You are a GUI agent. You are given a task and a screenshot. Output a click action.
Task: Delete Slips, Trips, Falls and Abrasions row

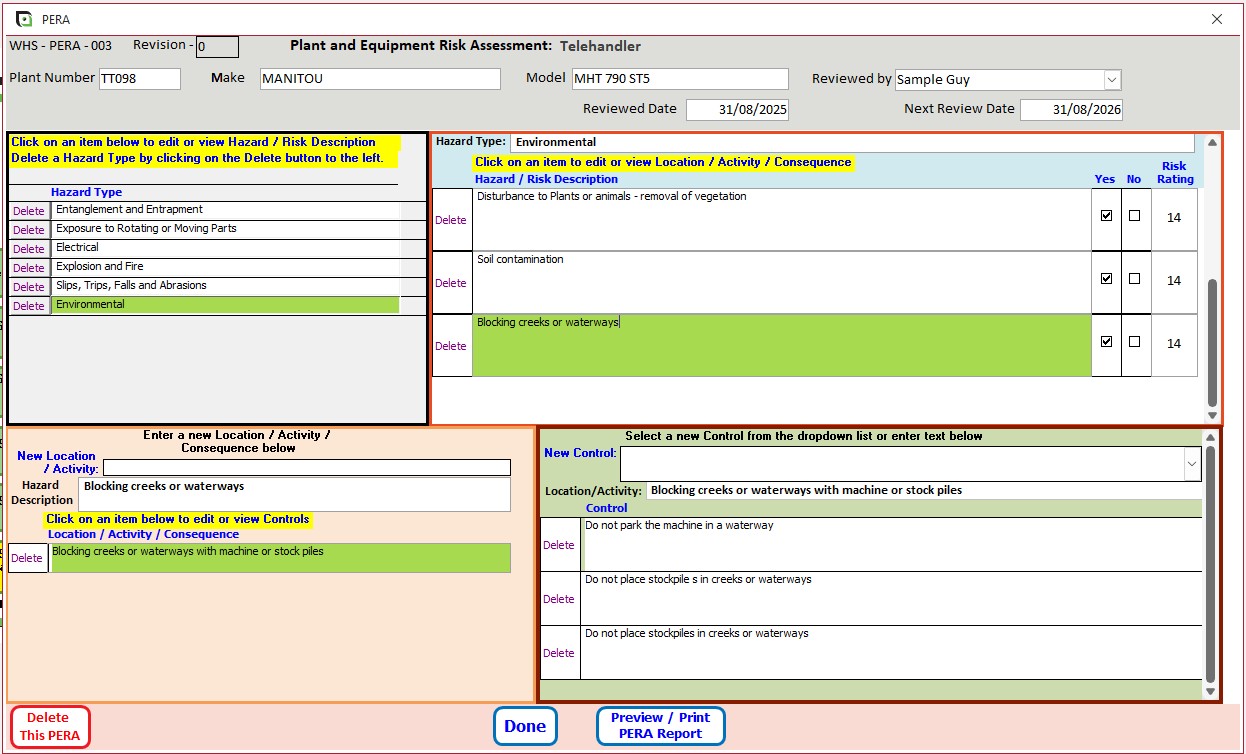click(x=29, y=287)
